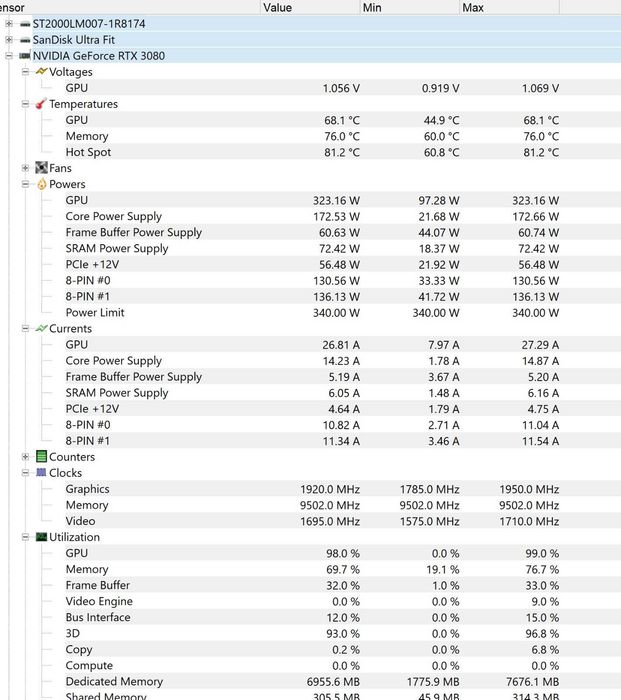Click the Voltages lightning icon
This screenshot has width=621, height=700.
[x=41, y=71]
